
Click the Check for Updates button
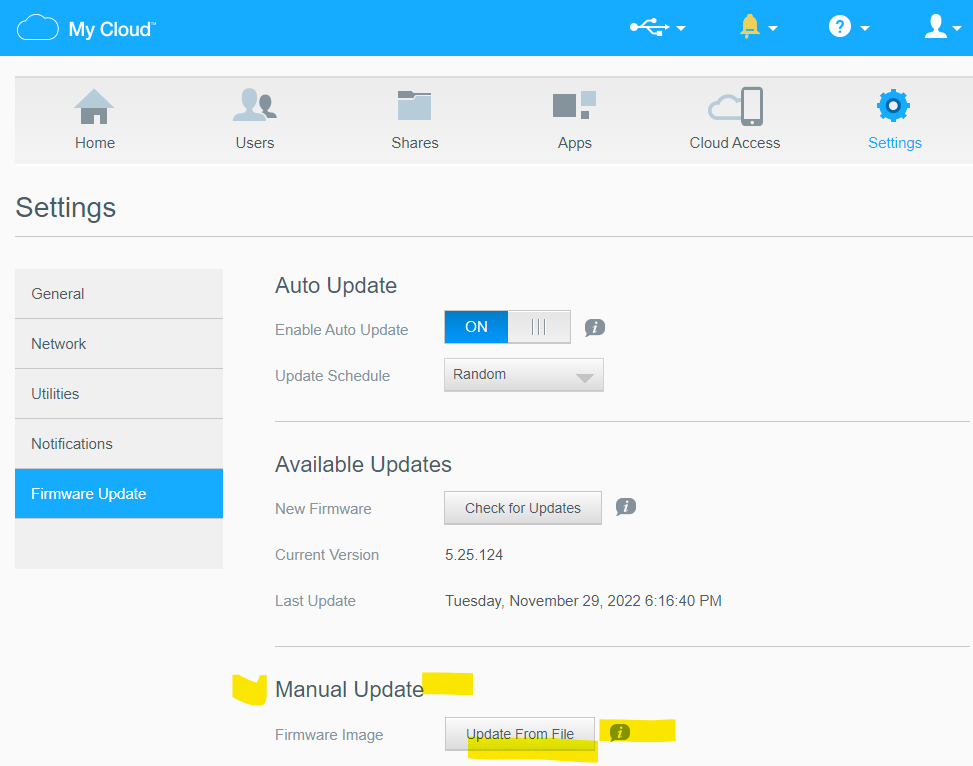coord(522,508)
